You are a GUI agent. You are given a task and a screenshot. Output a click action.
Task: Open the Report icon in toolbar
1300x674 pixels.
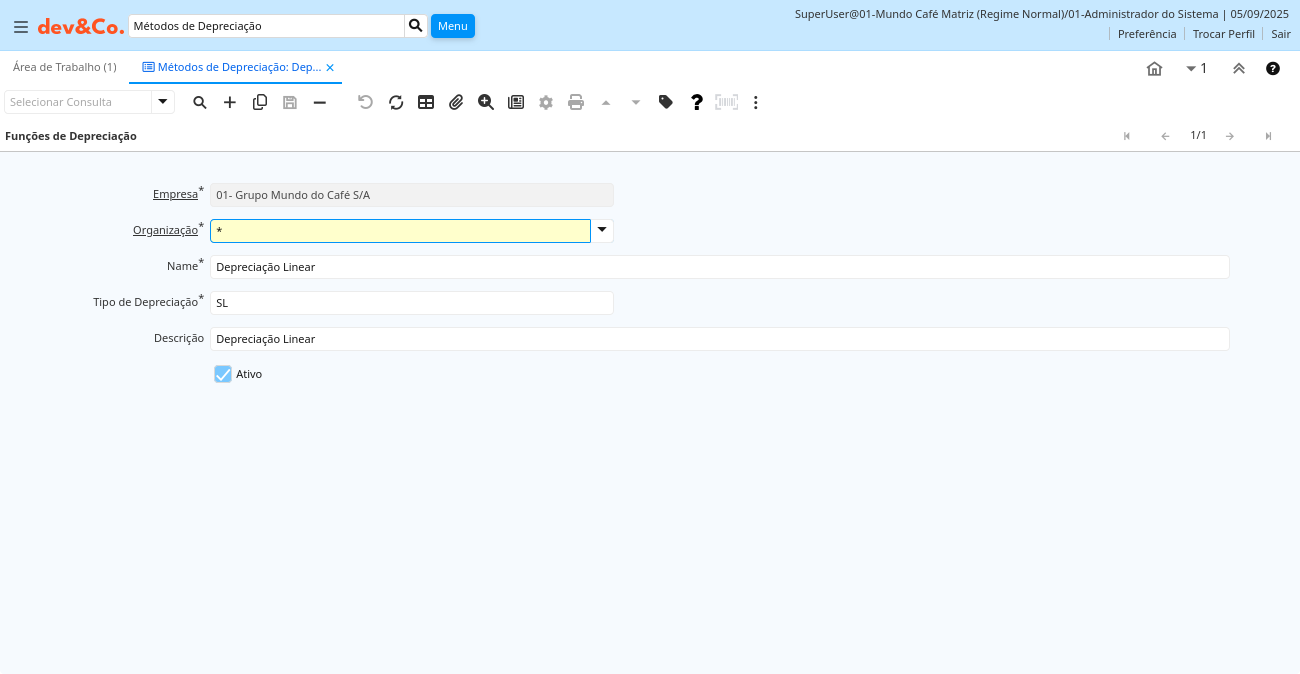(516, 102)
